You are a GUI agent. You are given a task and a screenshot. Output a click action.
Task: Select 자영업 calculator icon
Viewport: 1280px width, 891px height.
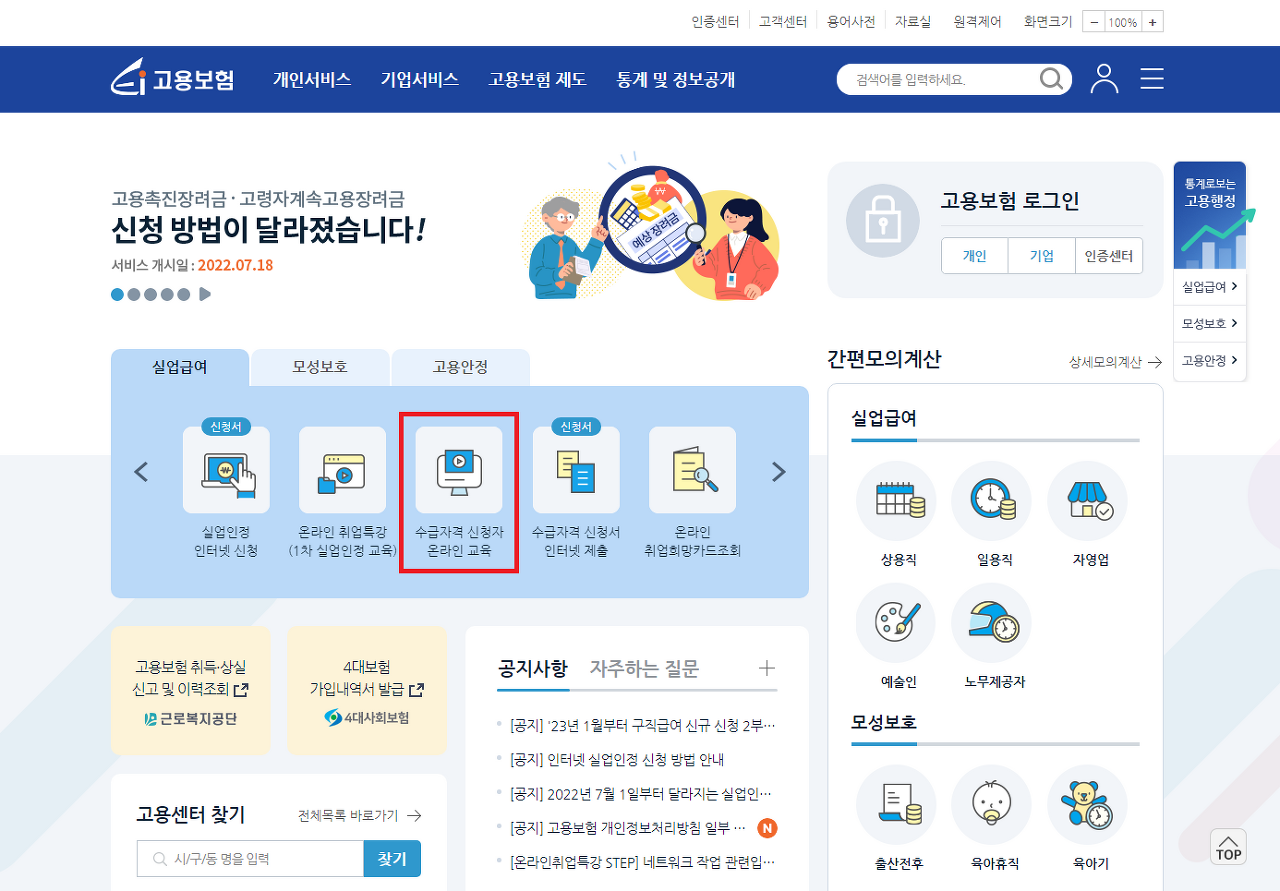click(1087, 501)
